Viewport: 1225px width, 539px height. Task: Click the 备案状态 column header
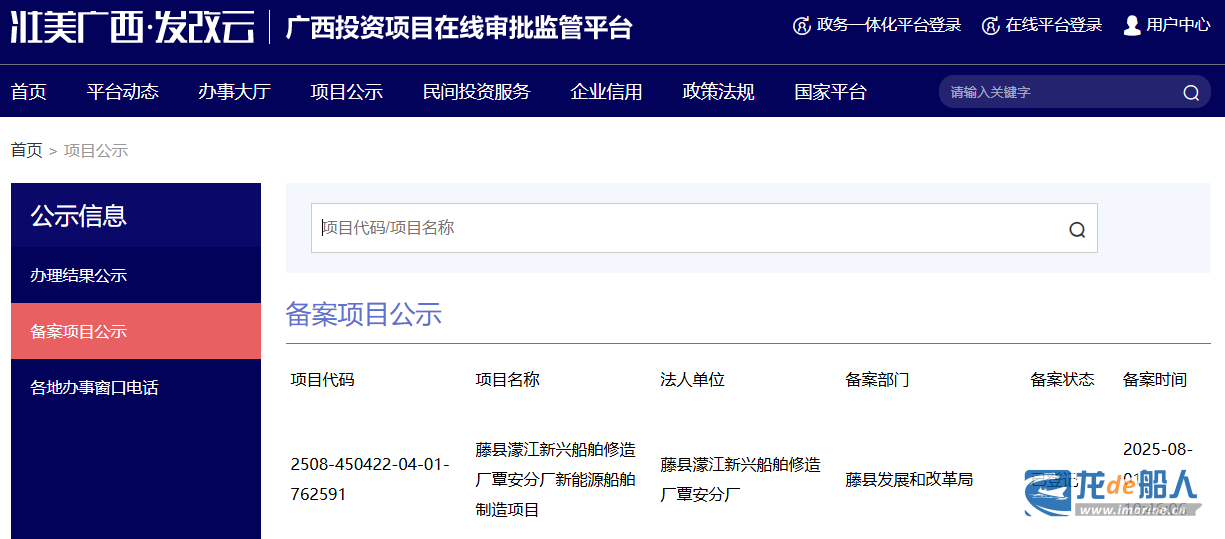pos(1063,380)
